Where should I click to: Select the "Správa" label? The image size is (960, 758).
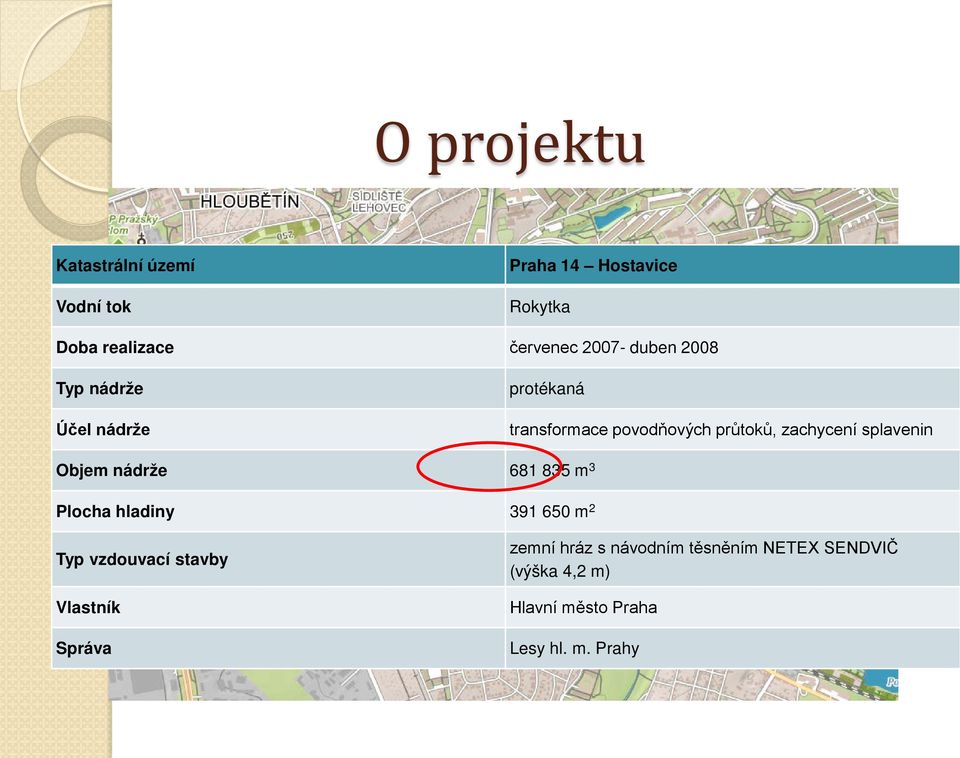tap(84, 648)
